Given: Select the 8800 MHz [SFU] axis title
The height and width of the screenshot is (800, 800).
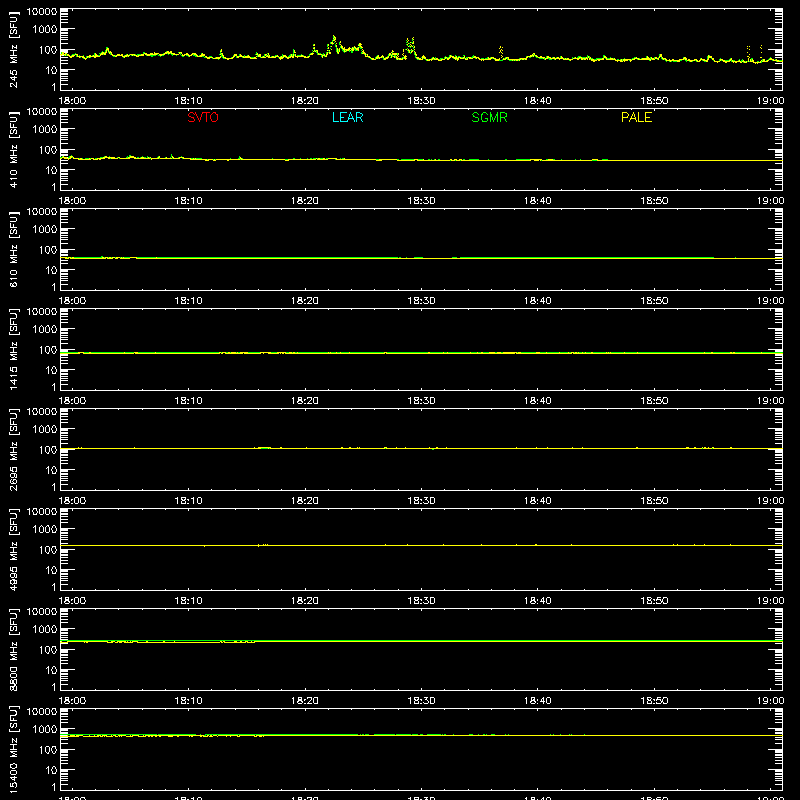Looking at the screenshot, I should tap(13, 649).
